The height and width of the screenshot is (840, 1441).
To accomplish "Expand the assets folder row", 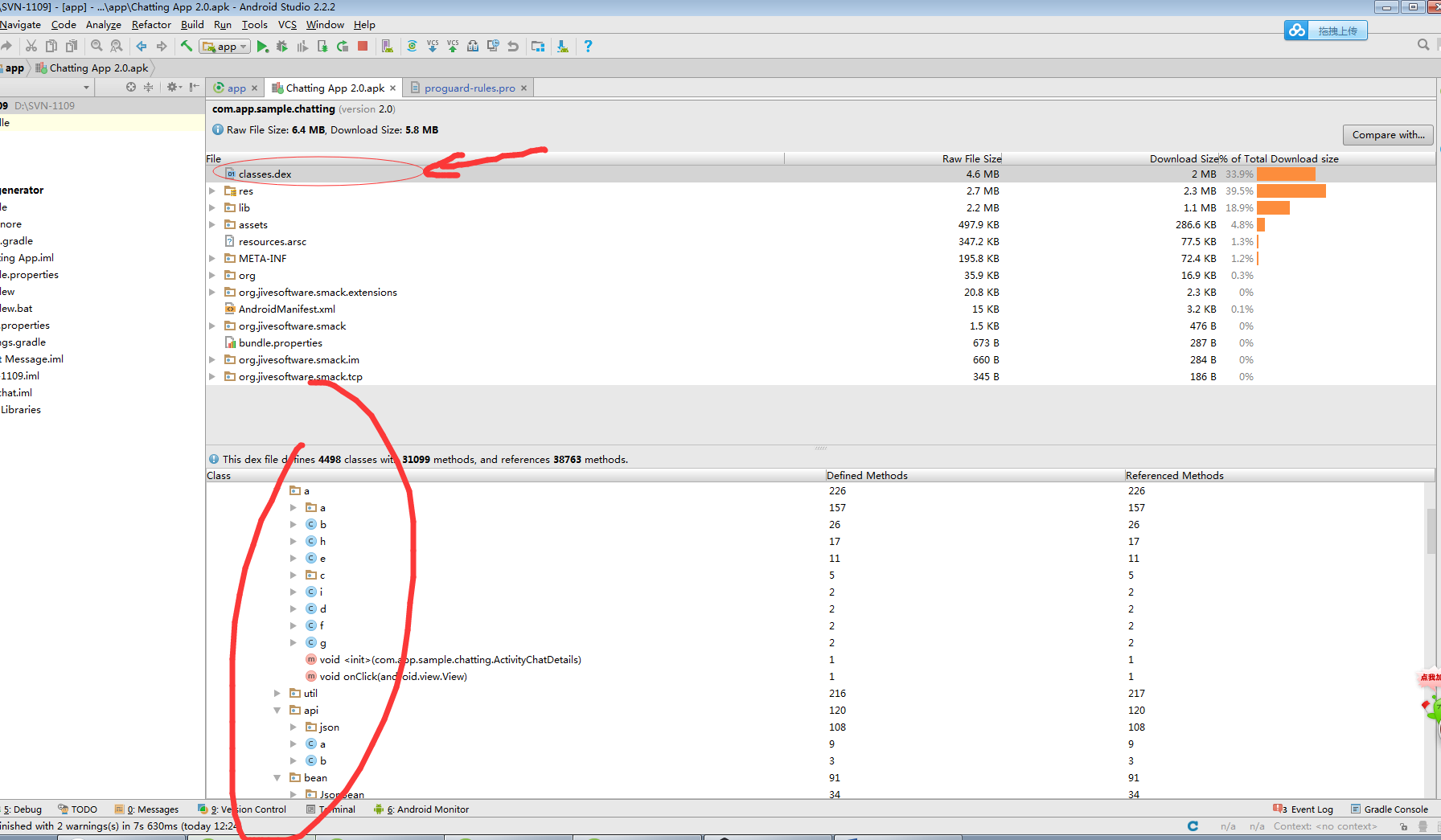I will (212, 224).
